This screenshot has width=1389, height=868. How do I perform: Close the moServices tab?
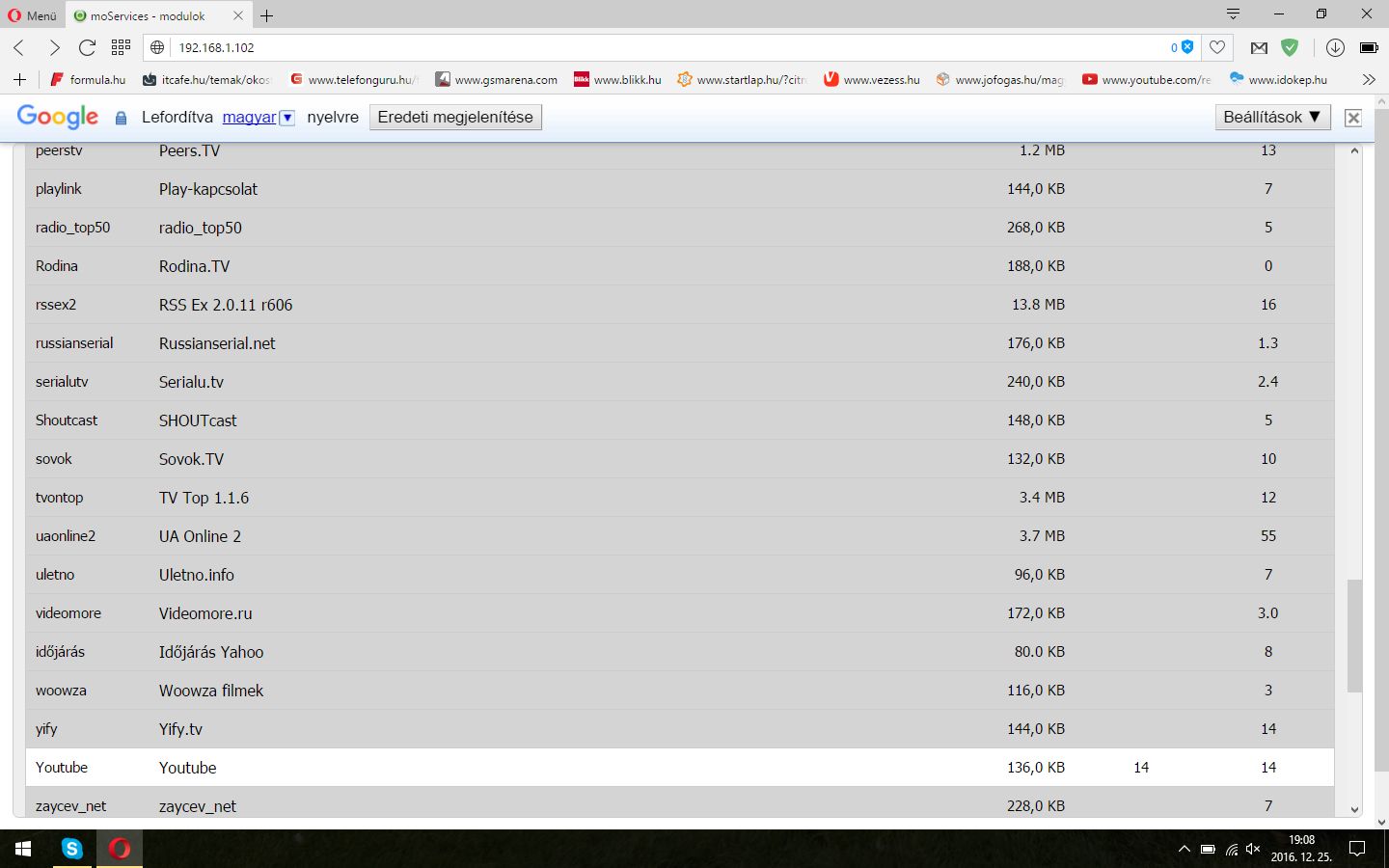(x=238, y=15)
